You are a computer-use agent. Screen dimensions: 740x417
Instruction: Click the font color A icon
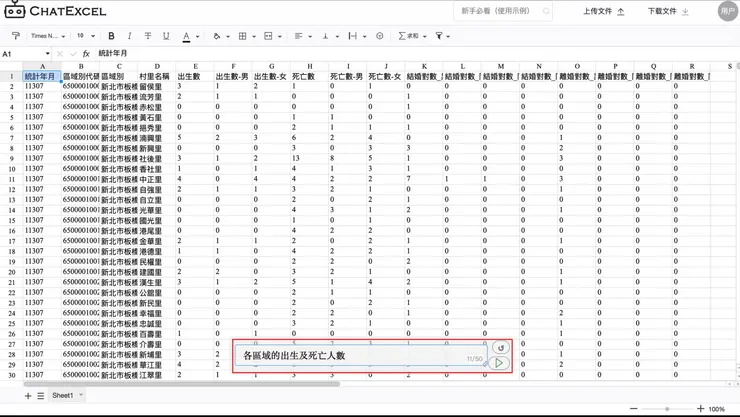coord(186,36)
